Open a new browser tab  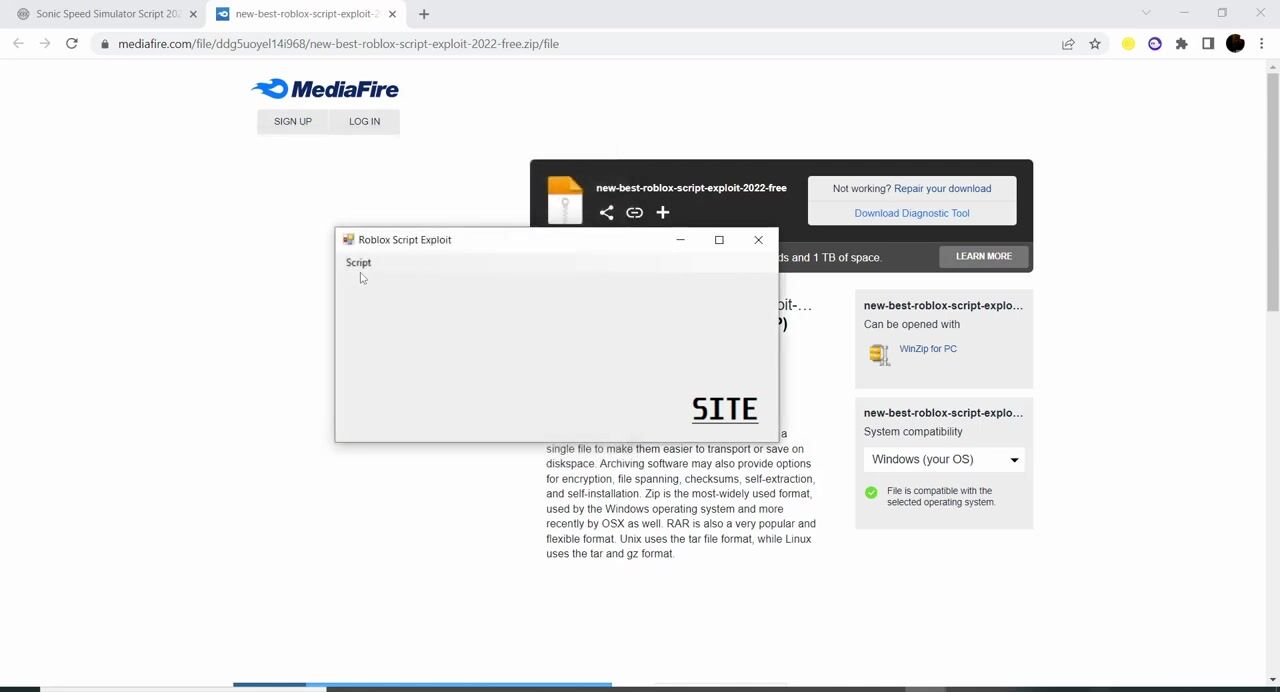coord(424,14)
